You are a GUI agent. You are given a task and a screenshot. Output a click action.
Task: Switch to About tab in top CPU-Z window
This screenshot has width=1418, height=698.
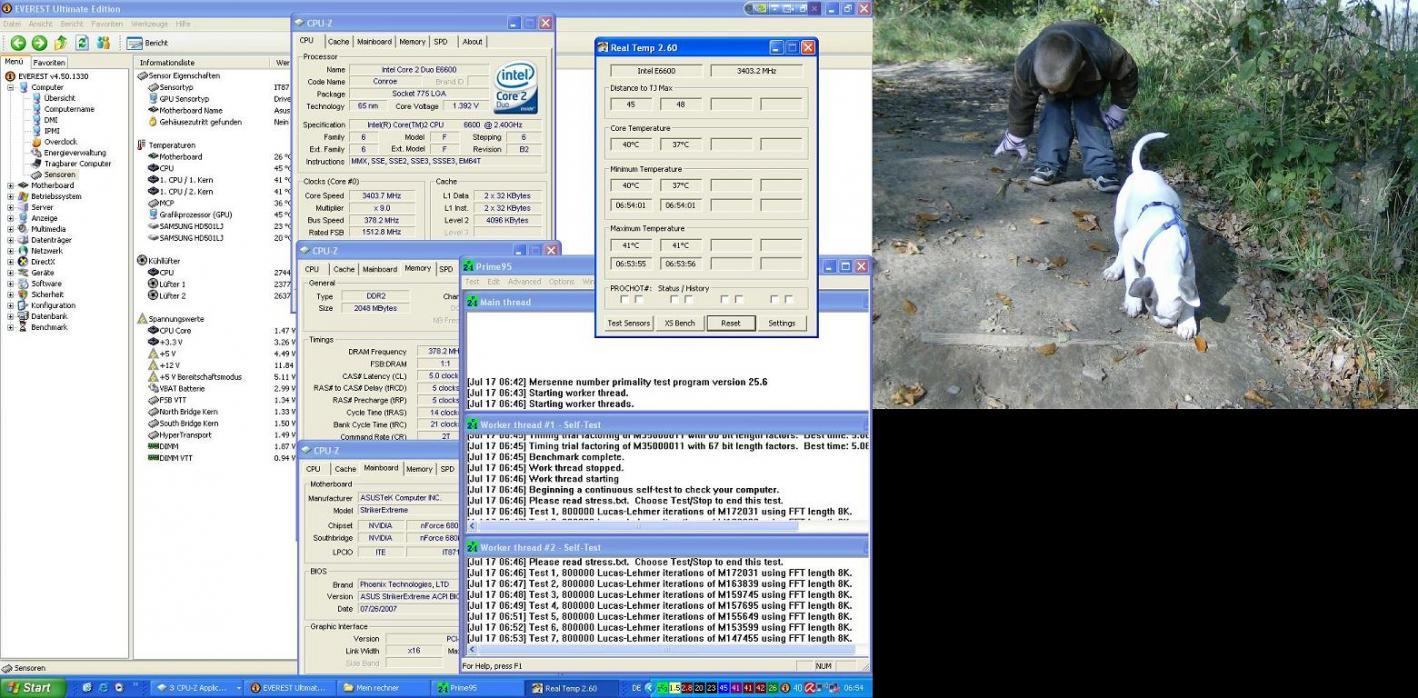(x=472, y=42)
